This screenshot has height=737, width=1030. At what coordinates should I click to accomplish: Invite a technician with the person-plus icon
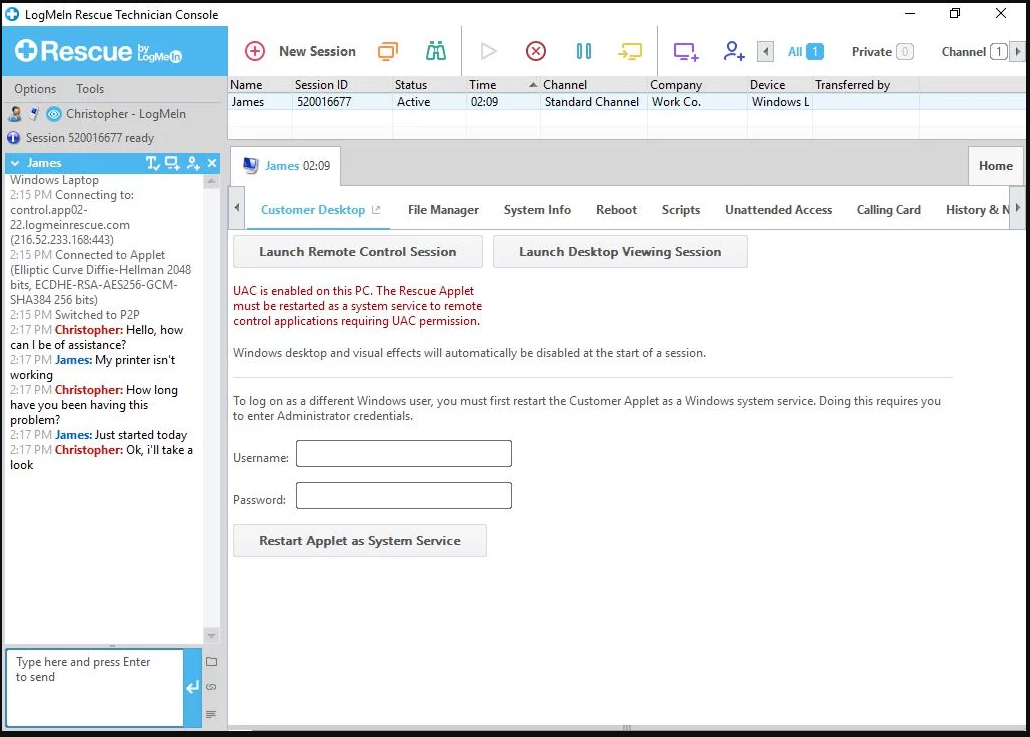(x=733, y=51)
